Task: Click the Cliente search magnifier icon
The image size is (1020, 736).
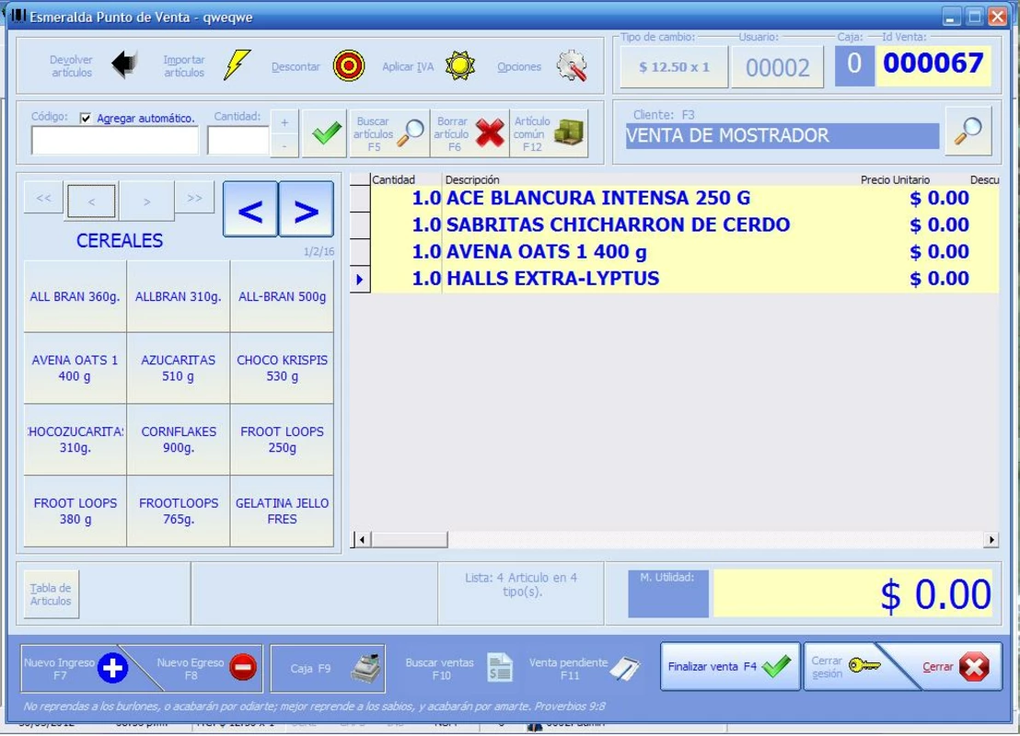Action: point(966,131)
